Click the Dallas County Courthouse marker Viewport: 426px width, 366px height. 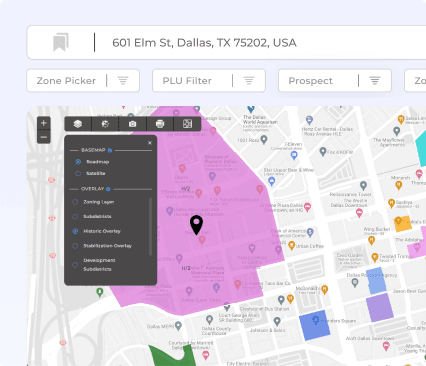(x=209, y=320)
